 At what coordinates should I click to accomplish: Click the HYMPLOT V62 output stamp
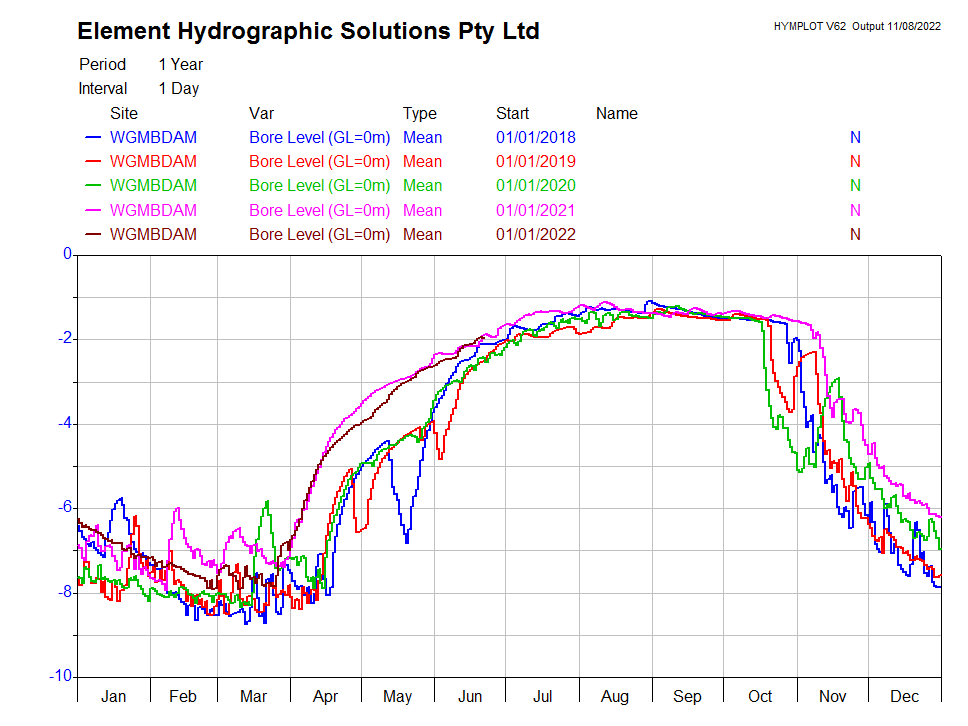click(857, 26)
